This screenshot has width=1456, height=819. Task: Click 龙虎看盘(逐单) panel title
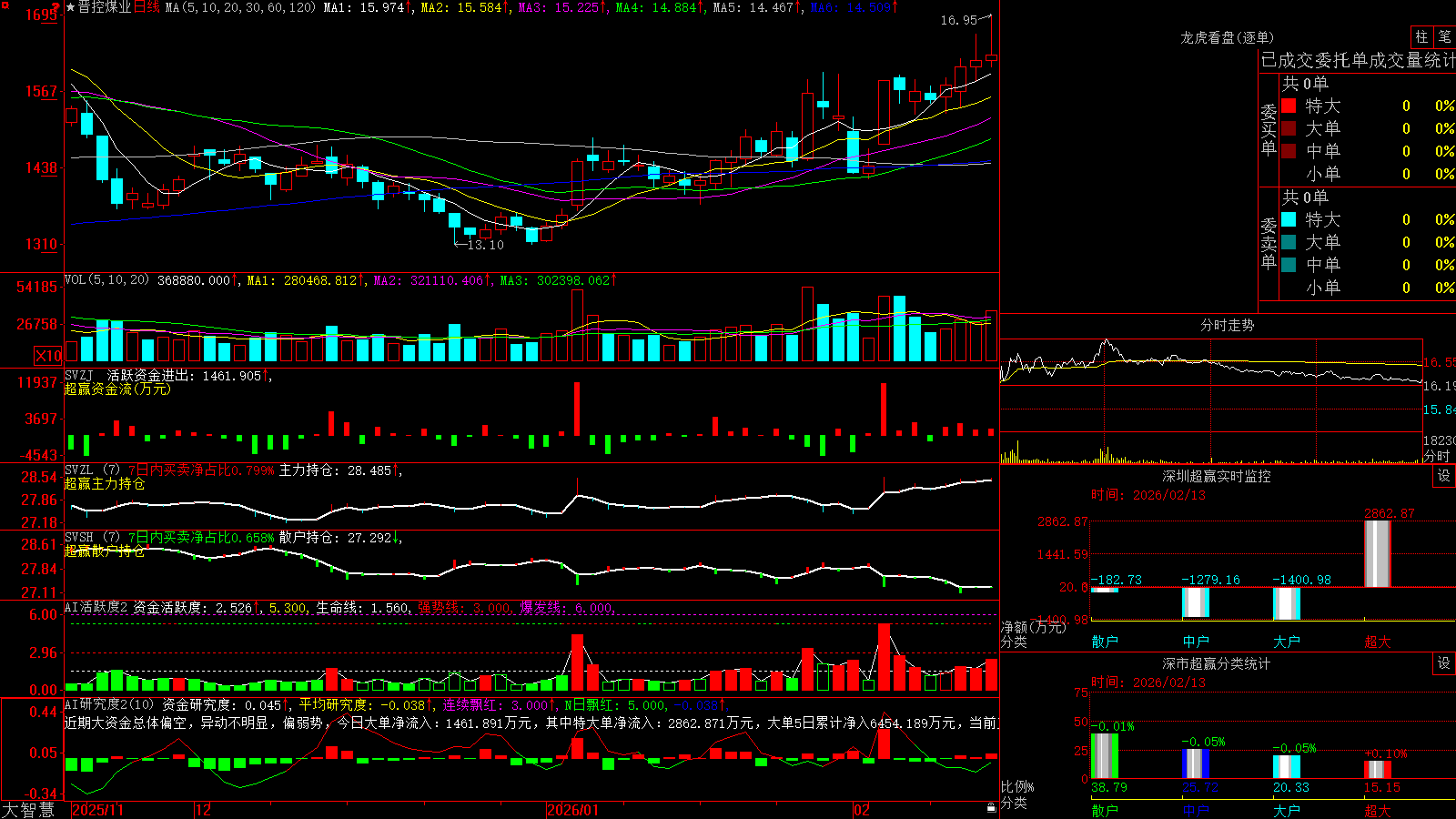[1227, 37]
